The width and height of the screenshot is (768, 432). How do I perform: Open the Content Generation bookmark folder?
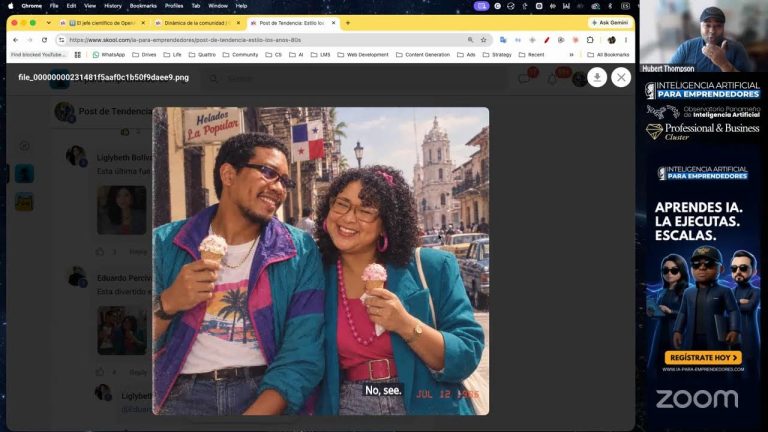[423, 55]
